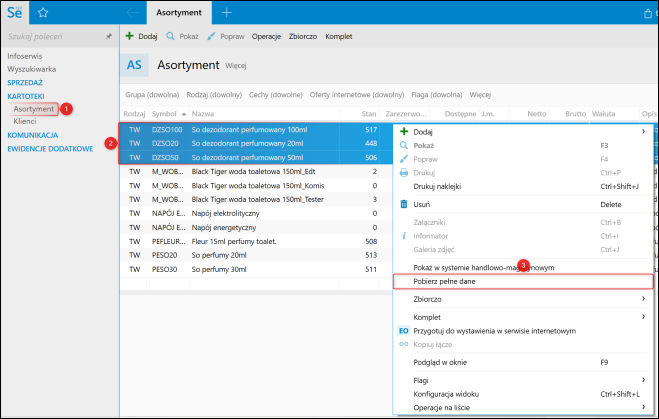
Task: Click the pin icon in search box
Action: pyautogui.click(x=108, y=36)
